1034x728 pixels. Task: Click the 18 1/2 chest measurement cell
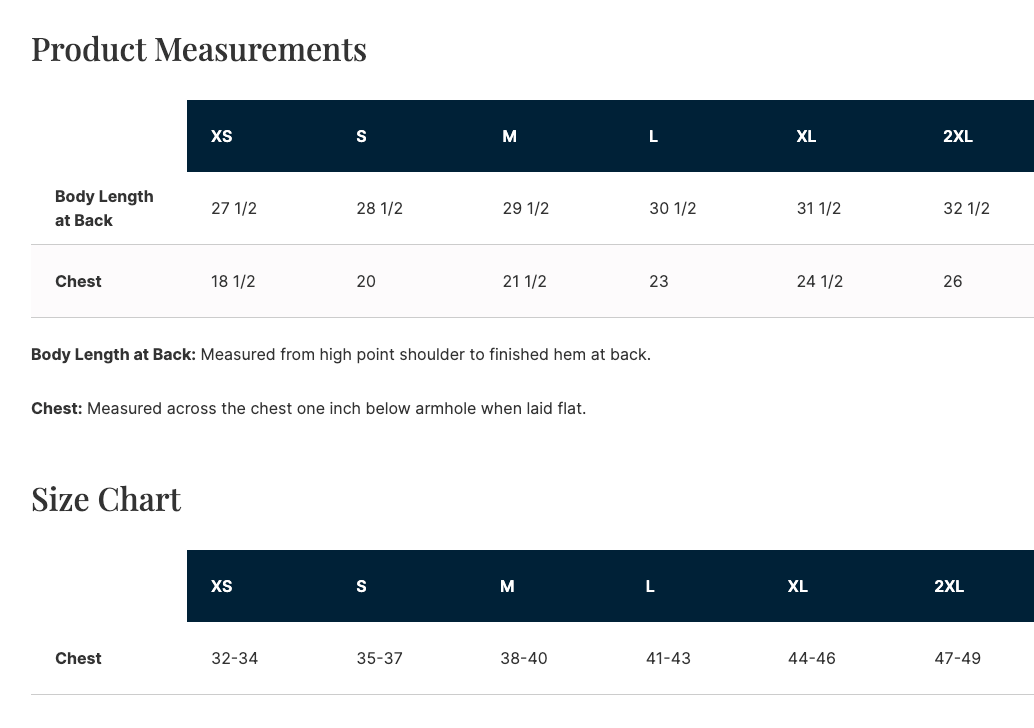(233, 281)
